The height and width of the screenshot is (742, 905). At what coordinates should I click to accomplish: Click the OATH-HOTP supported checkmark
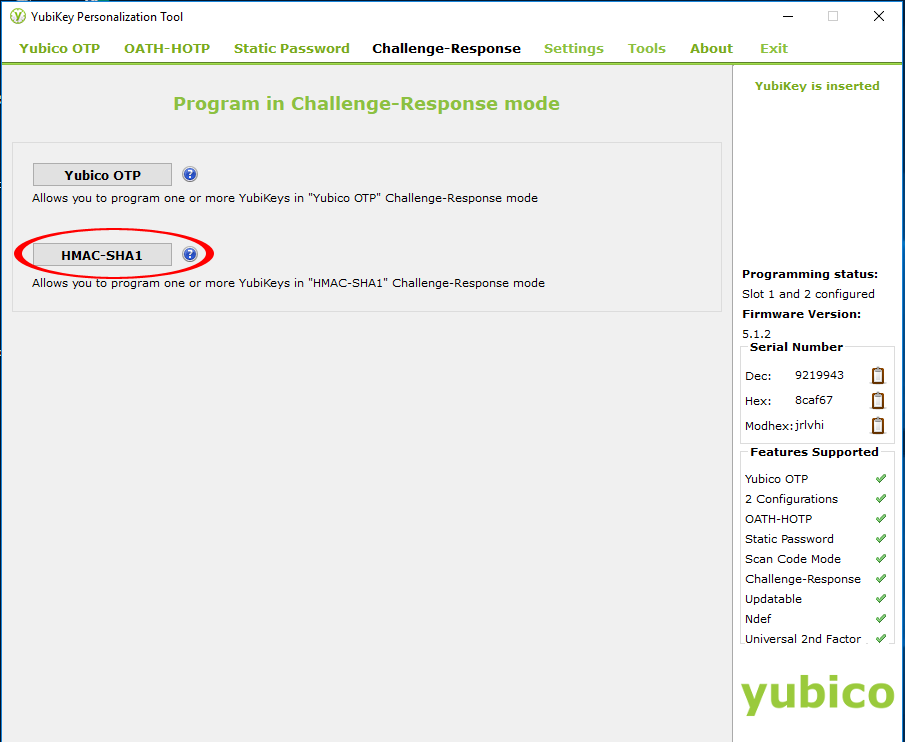pyautogui.click(x=881, y=519)
